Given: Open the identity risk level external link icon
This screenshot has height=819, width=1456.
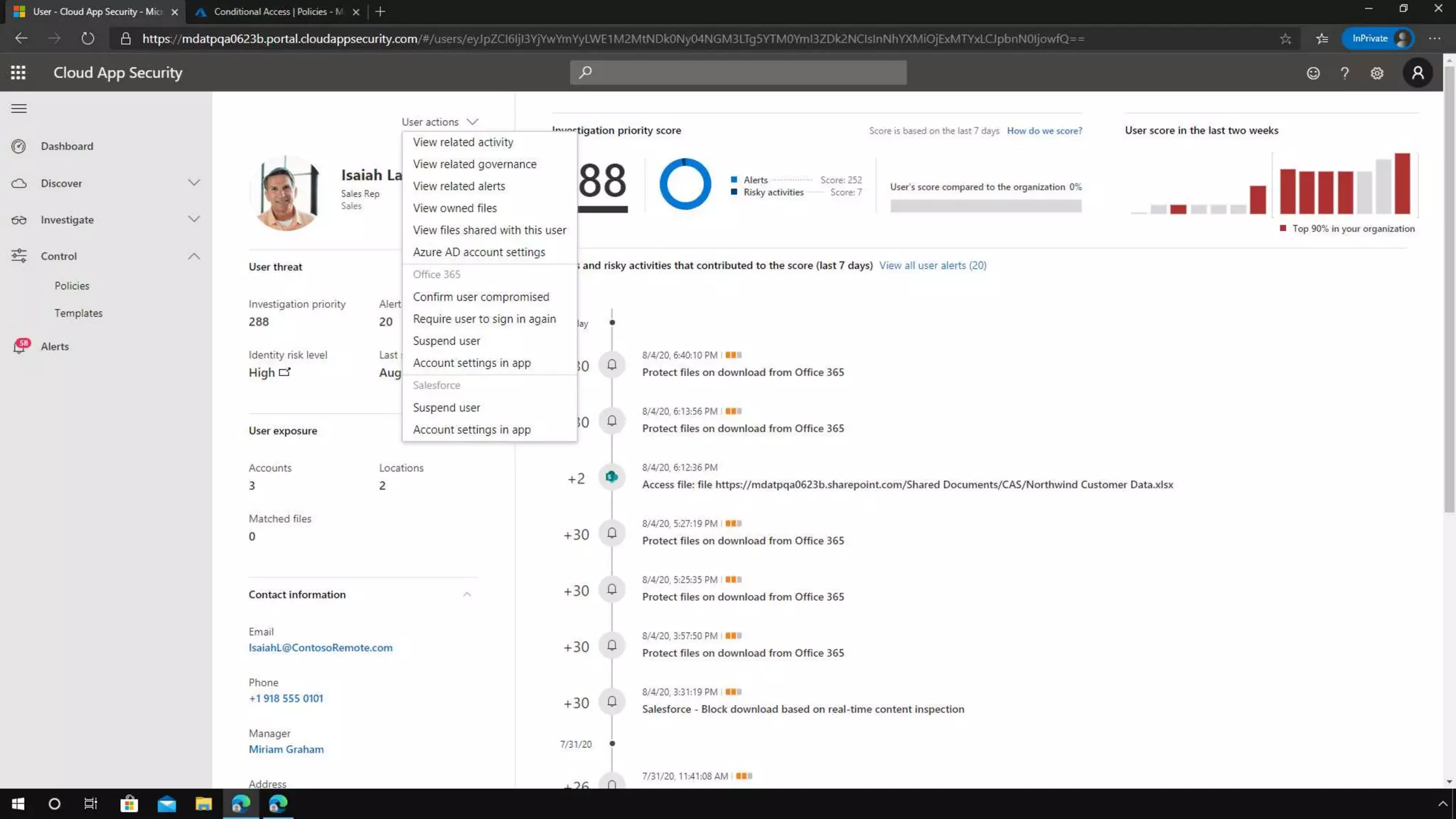Looking at the screenshot, I should click(284, 372).
